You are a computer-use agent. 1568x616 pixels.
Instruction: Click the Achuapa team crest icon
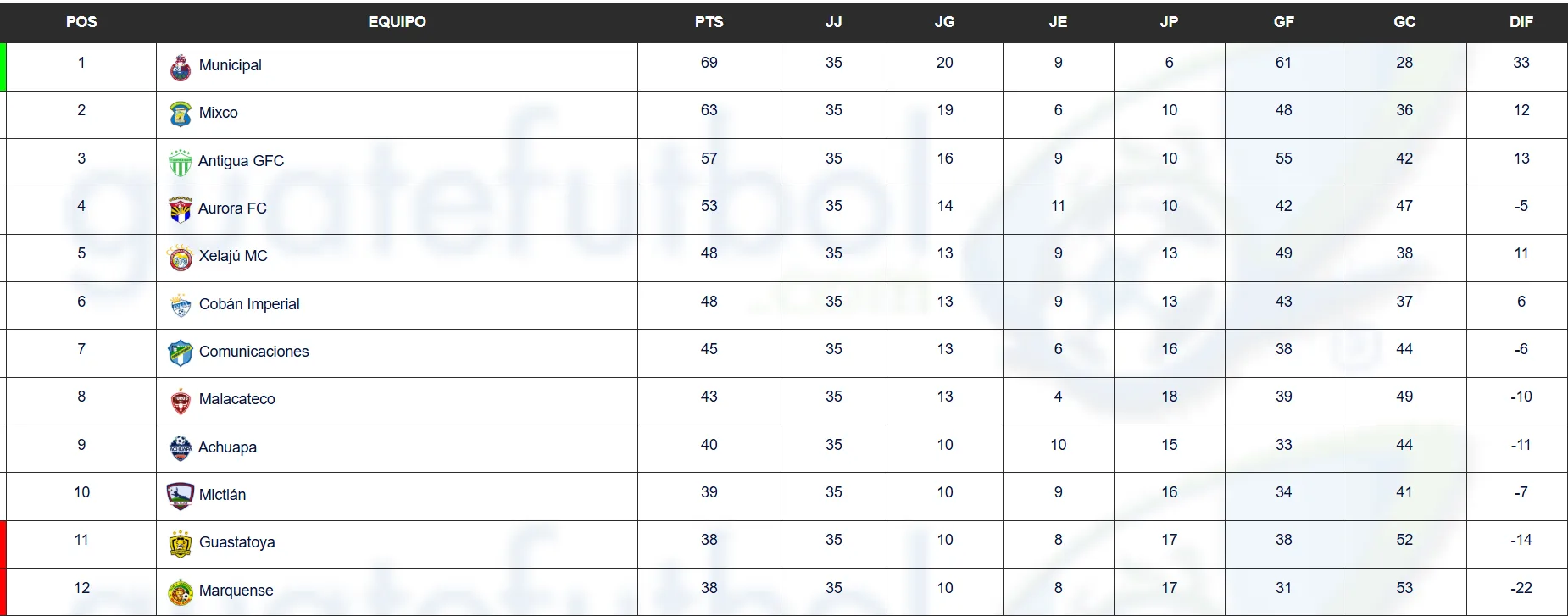180,448
